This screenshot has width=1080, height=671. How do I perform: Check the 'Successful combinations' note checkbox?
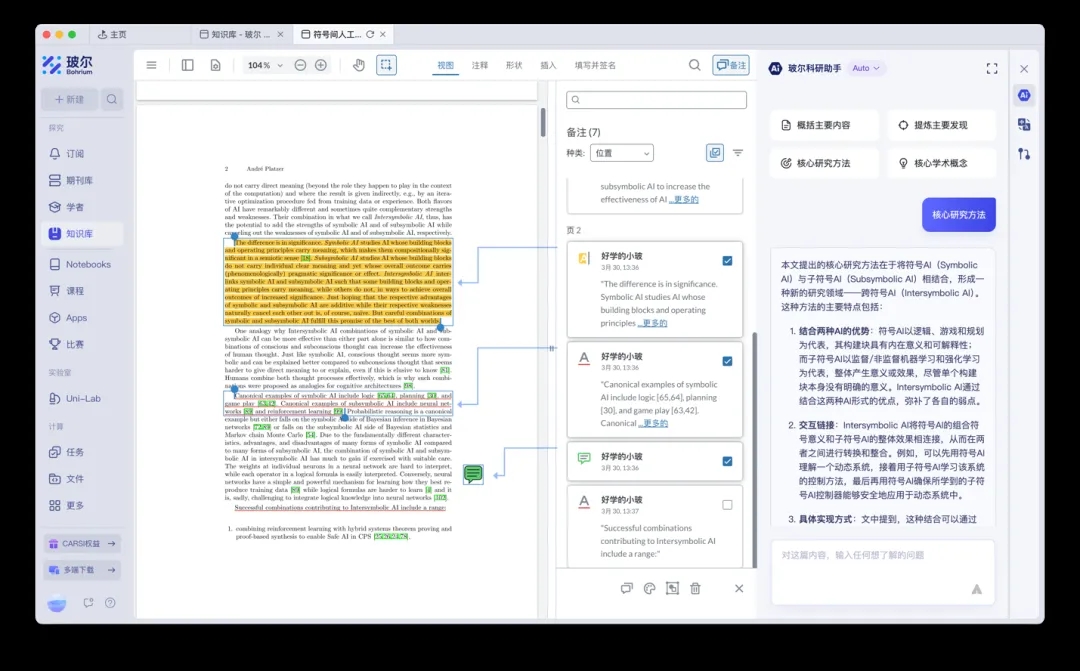click(x=727, y=505)
